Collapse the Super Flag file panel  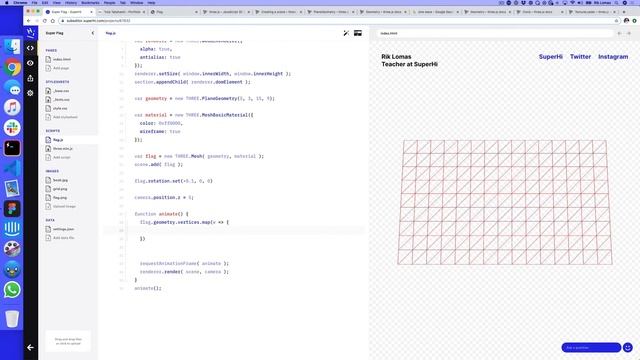[x=93, y=33]
